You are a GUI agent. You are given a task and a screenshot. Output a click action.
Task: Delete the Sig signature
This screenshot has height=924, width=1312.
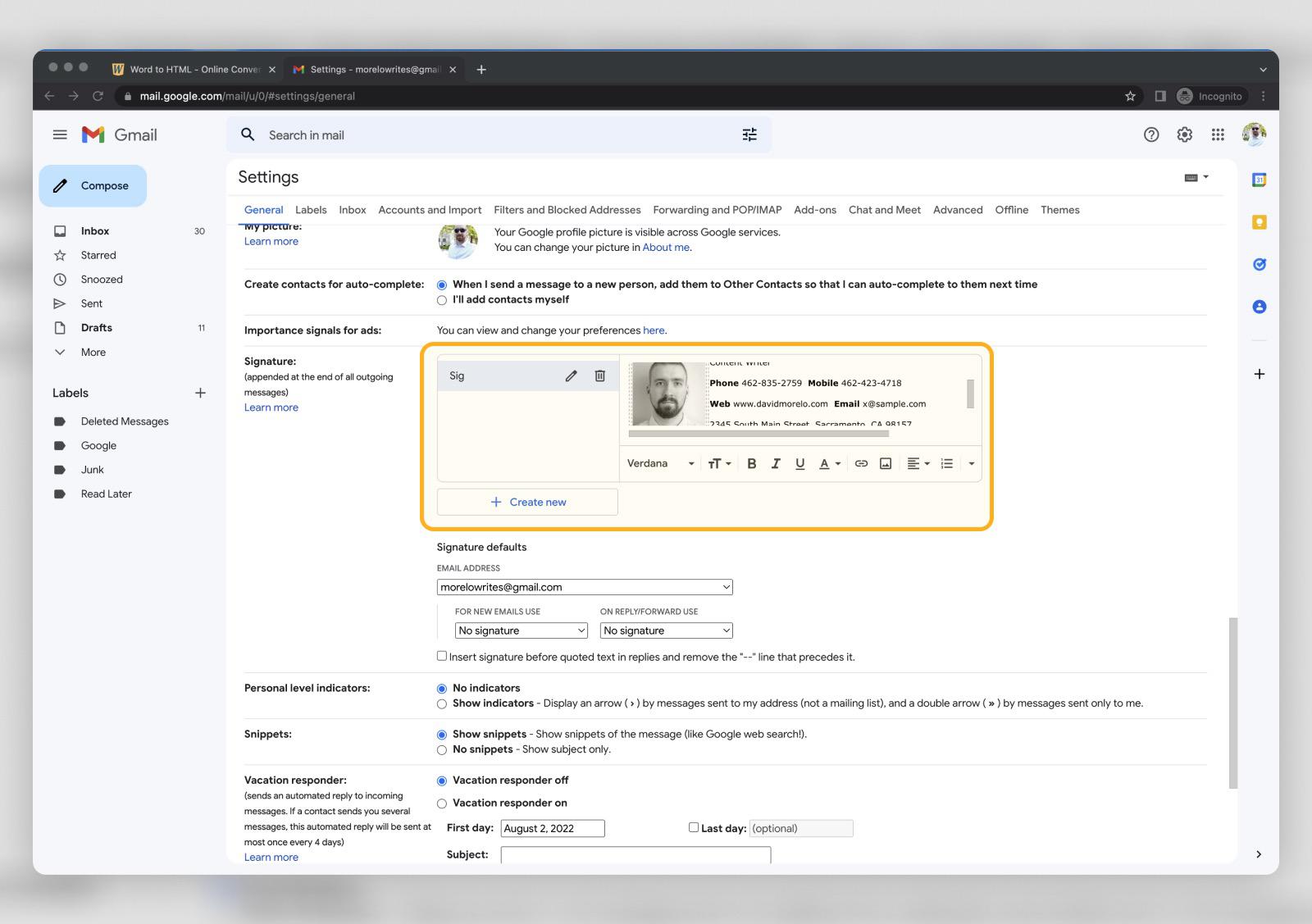coord(600,376)
